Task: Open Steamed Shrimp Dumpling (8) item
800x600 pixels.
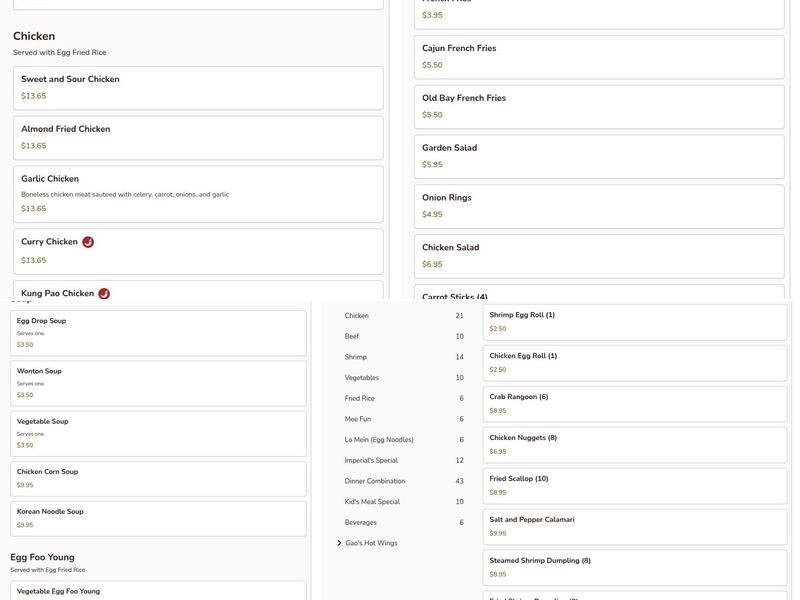Action: [635, 568]
